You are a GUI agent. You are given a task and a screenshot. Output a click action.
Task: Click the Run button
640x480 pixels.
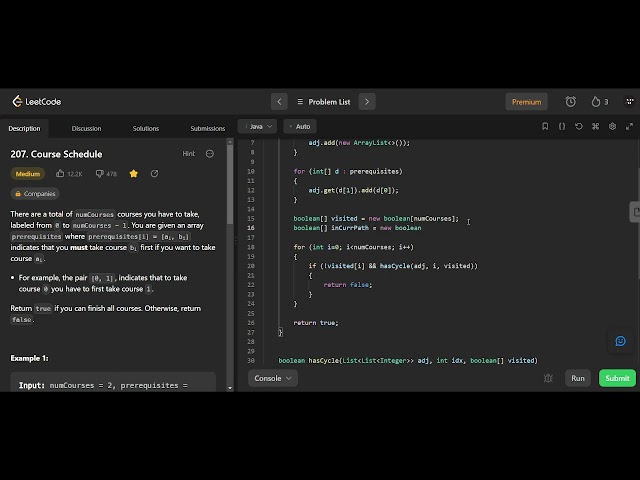coord(578,378)
